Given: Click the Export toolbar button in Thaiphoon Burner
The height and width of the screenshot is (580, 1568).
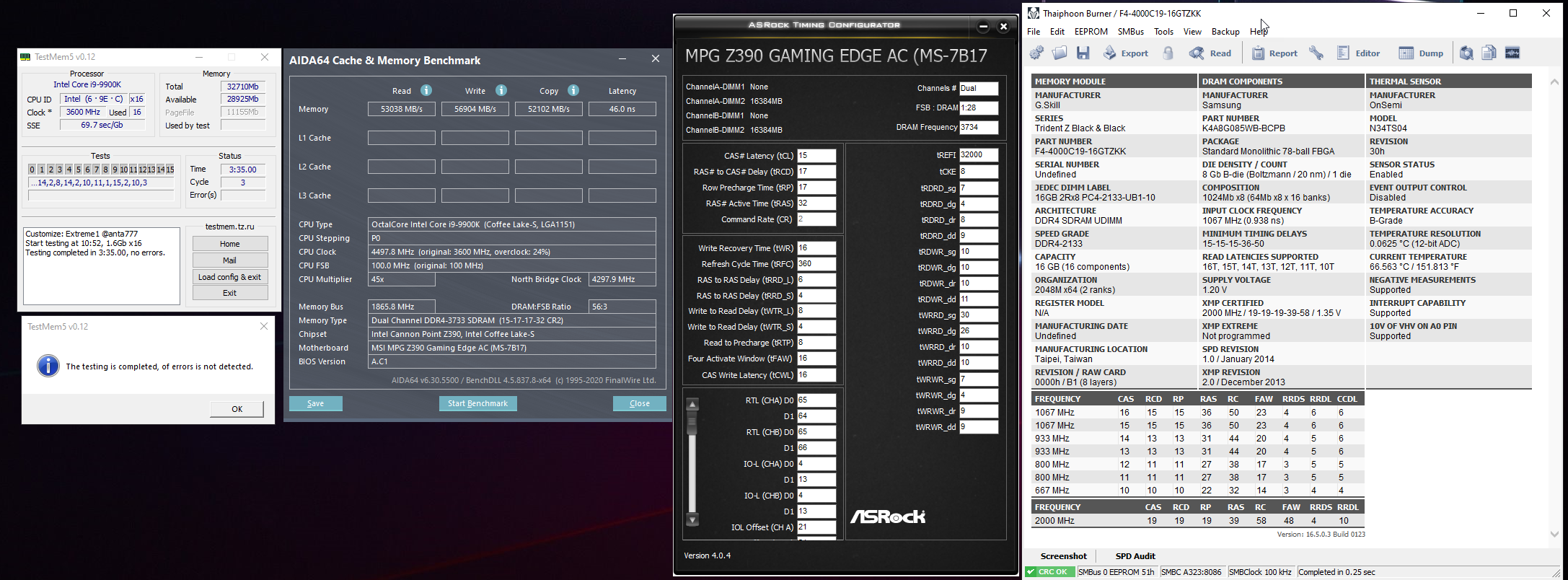Looking at the screenshot, I should pyautogui.click(x=1126, y=53).
